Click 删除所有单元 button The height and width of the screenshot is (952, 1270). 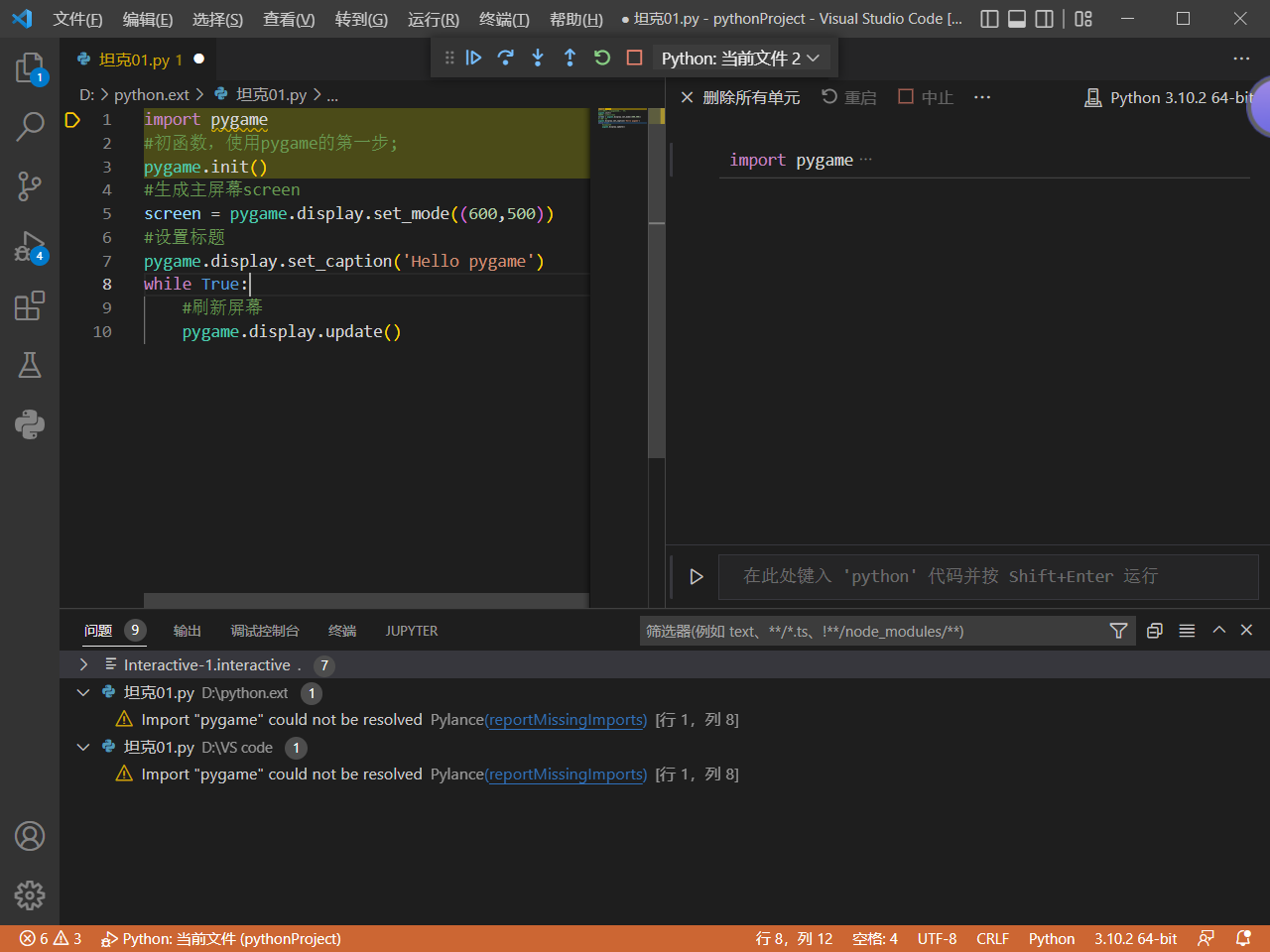pyautogui.click(x=740, y=97)
